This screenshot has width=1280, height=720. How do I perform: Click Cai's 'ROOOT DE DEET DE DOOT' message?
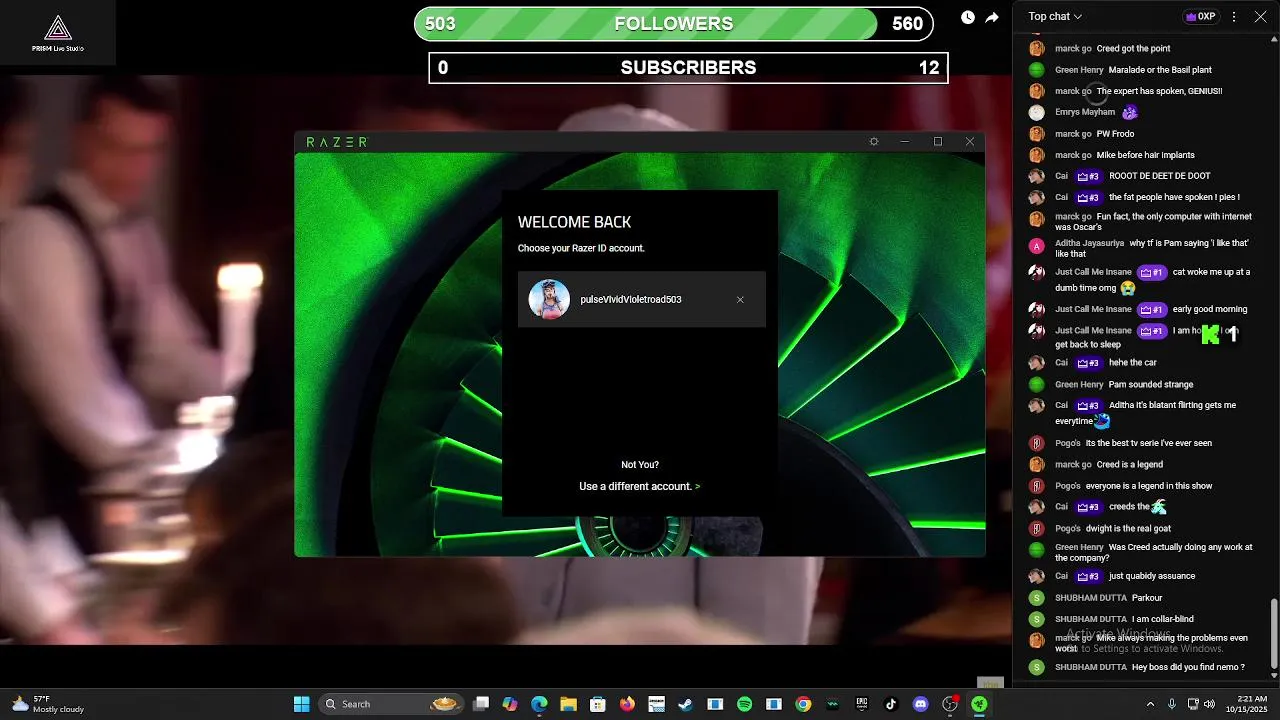coord(1159,176)
